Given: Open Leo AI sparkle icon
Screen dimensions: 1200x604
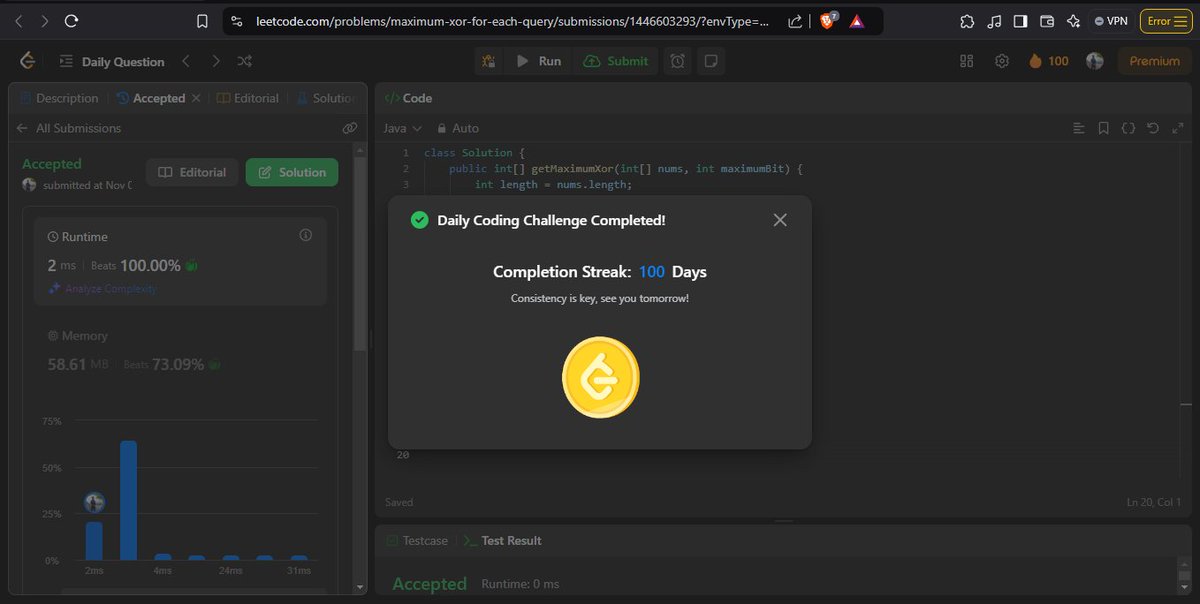Looking at the screenshot, I should [1073, 20].
